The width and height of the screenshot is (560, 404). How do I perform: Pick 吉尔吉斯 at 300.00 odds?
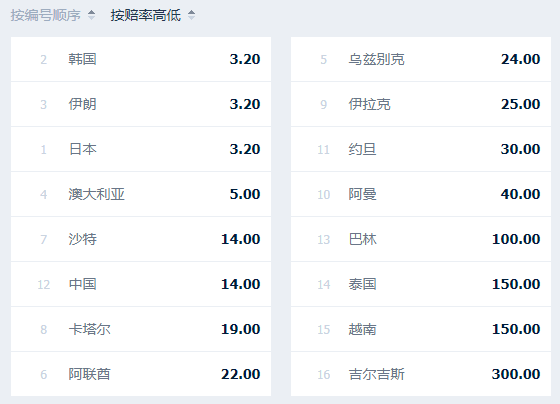pos(421,374)
